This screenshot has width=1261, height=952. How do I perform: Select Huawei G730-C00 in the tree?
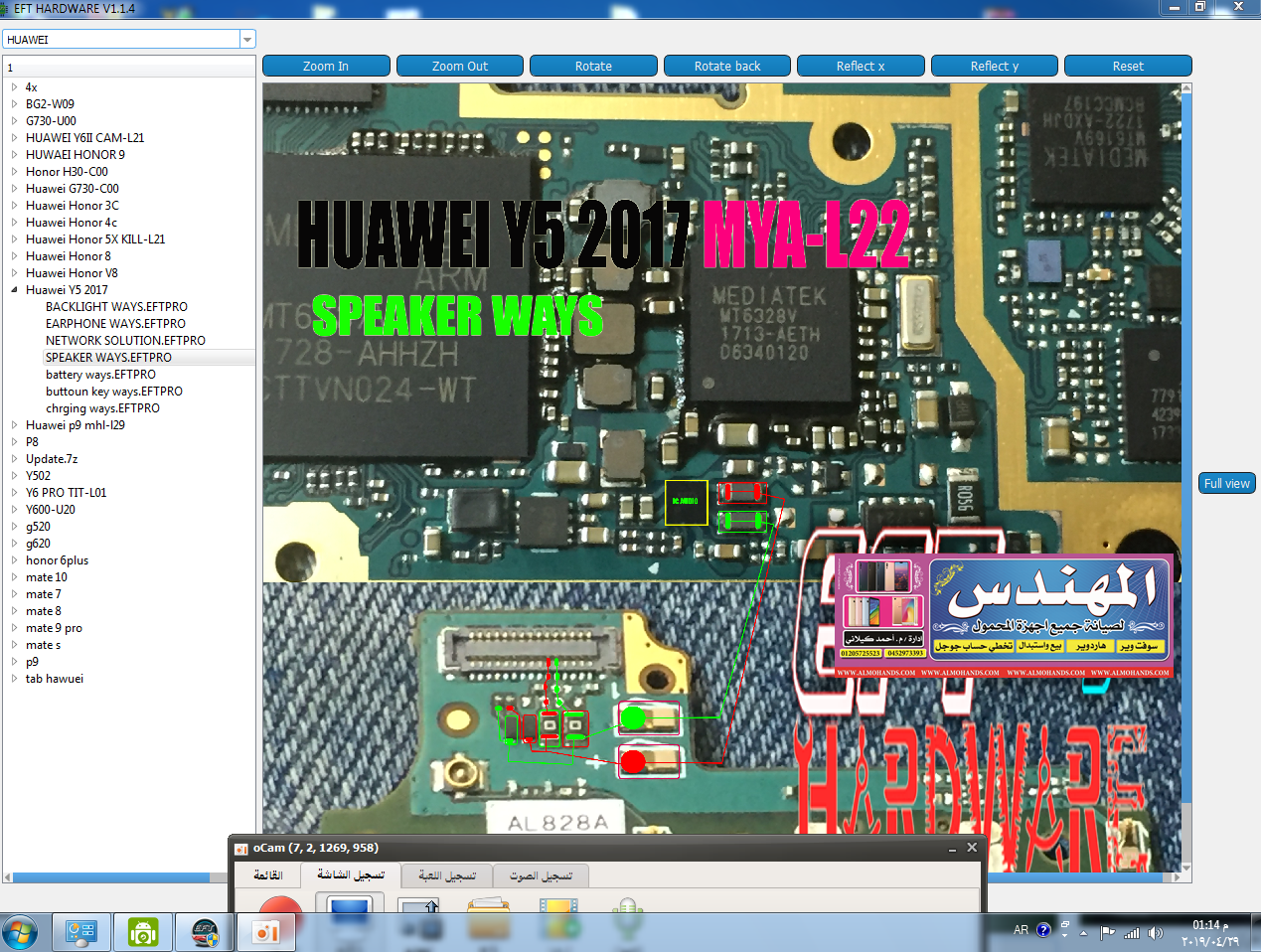pos(73,189)
